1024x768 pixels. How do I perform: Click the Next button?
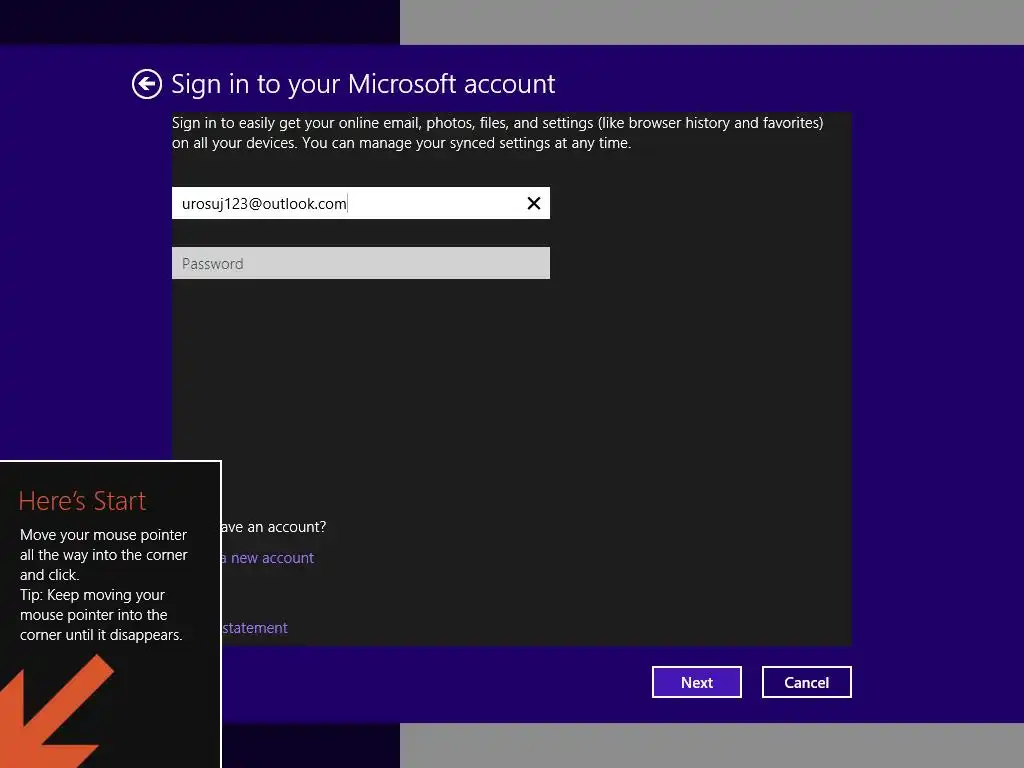click(x=696, y=682)
